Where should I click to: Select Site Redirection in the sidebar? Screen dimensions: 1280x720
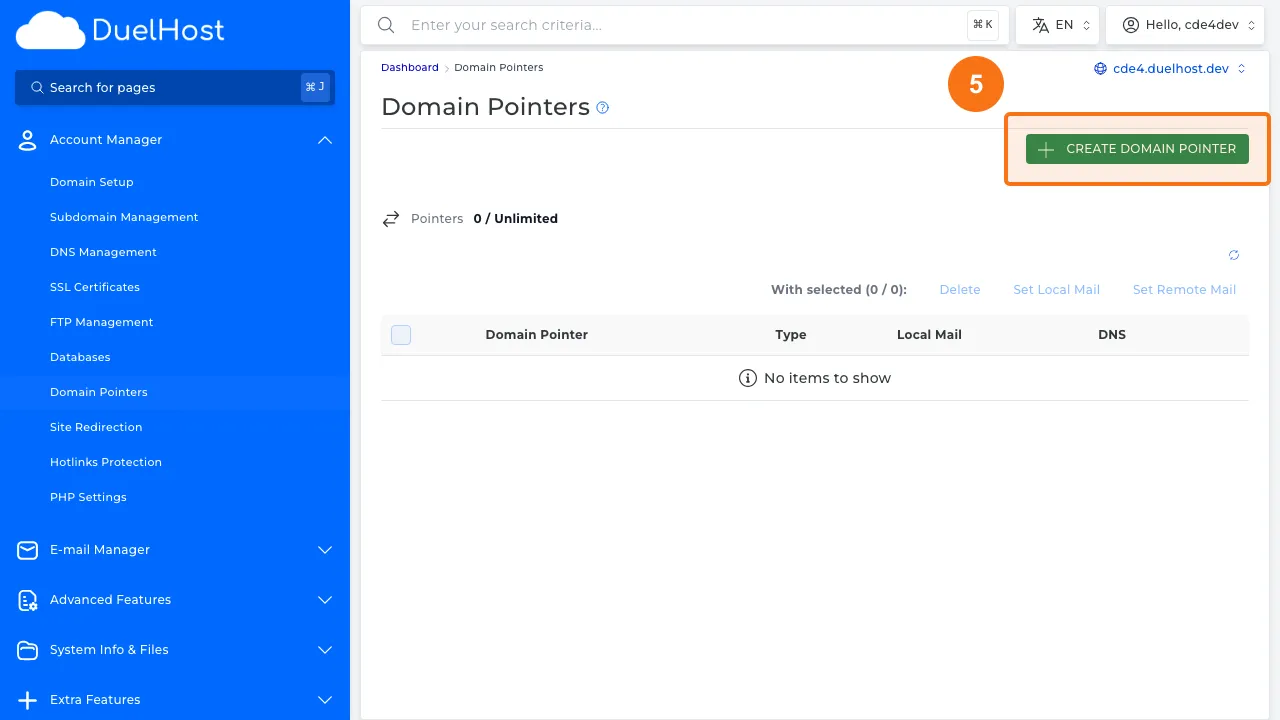point(96,427)
